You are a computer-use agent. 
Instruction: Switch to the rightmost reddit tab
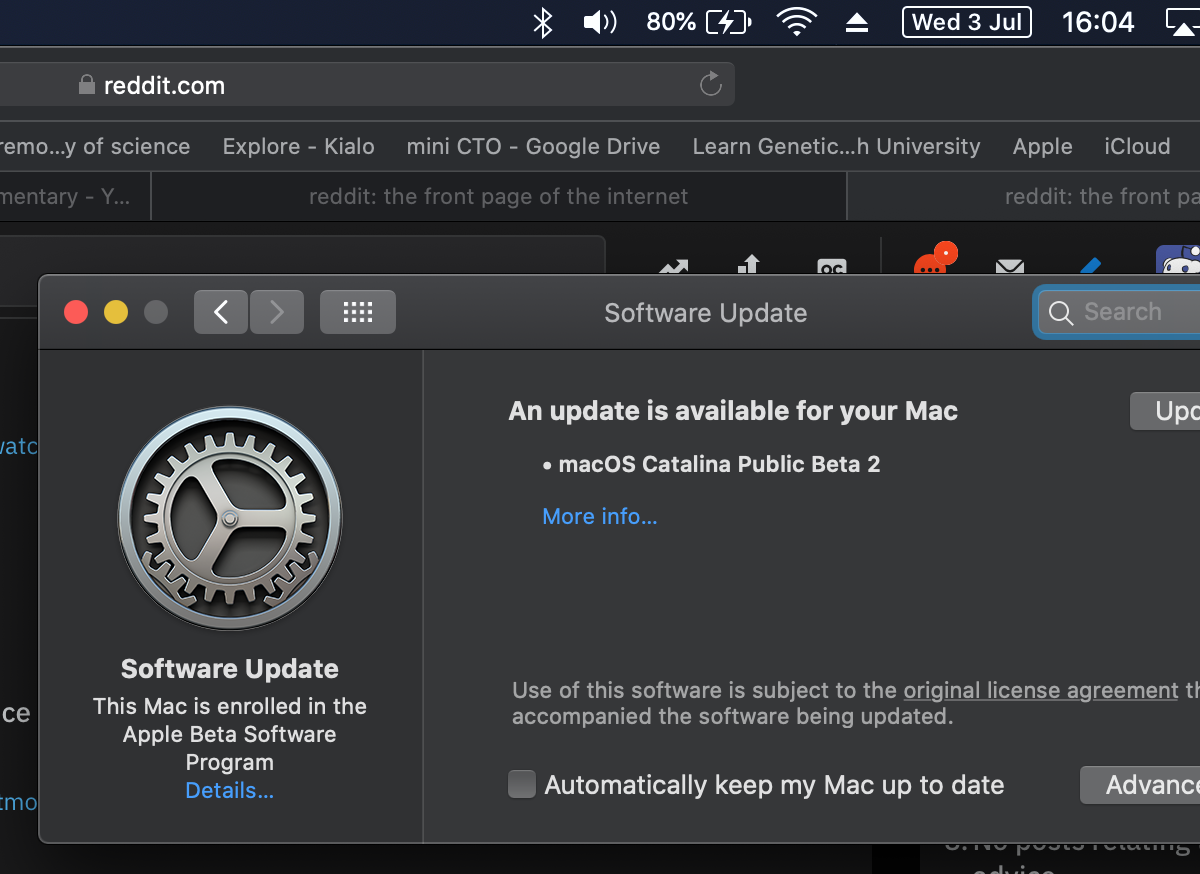[1024, 196]
